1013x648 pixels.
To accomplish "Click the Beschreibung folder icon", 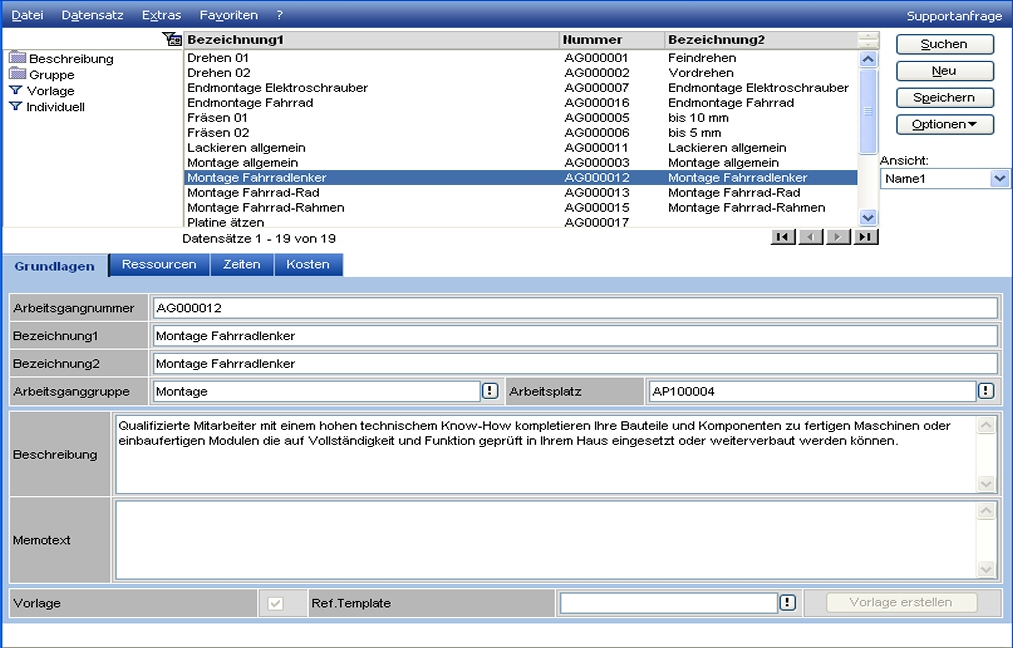I will tap(17, 58).
